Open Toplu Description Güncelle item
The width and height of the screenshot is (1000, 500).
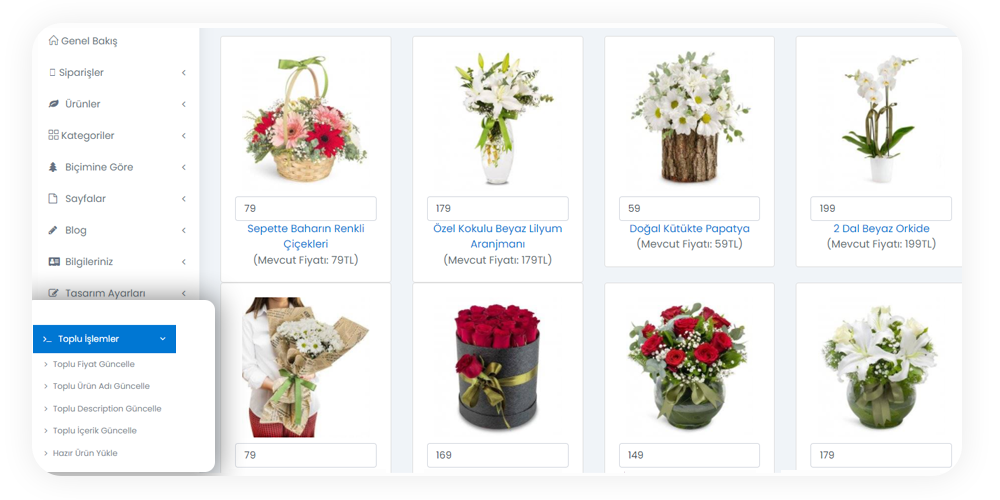pyautogui.click(x=107, y=408)
